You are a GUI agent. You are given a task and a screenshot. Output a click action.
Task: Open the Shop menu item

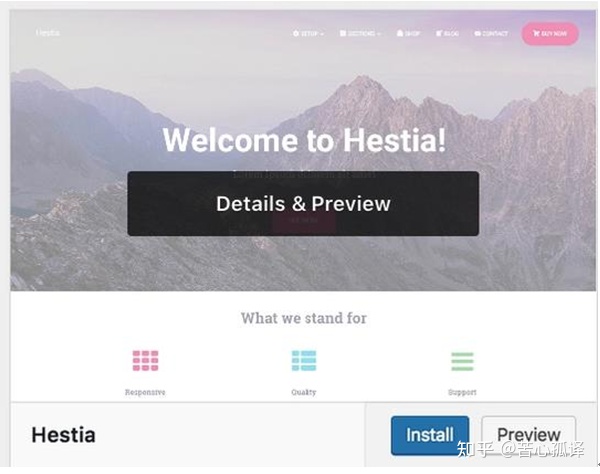[x=409, y=34]
